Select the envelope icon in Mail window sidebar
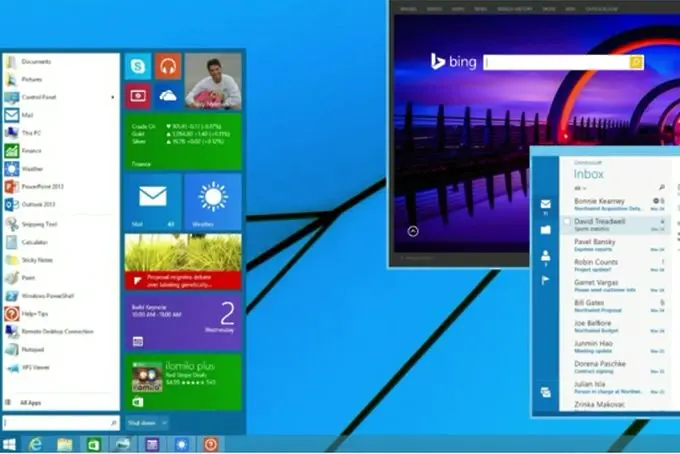 tap(546, 205)
